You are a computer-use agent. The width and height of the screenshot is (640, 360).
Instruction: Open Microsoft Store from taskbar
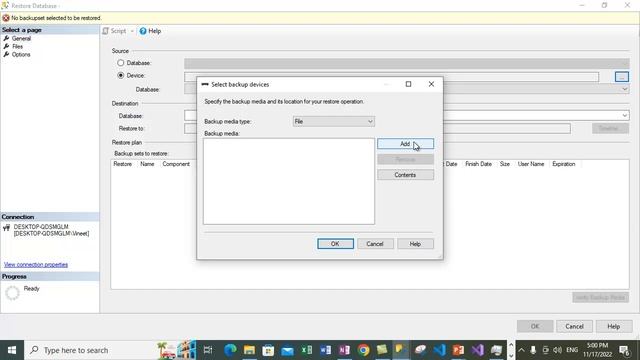[268, 350]
